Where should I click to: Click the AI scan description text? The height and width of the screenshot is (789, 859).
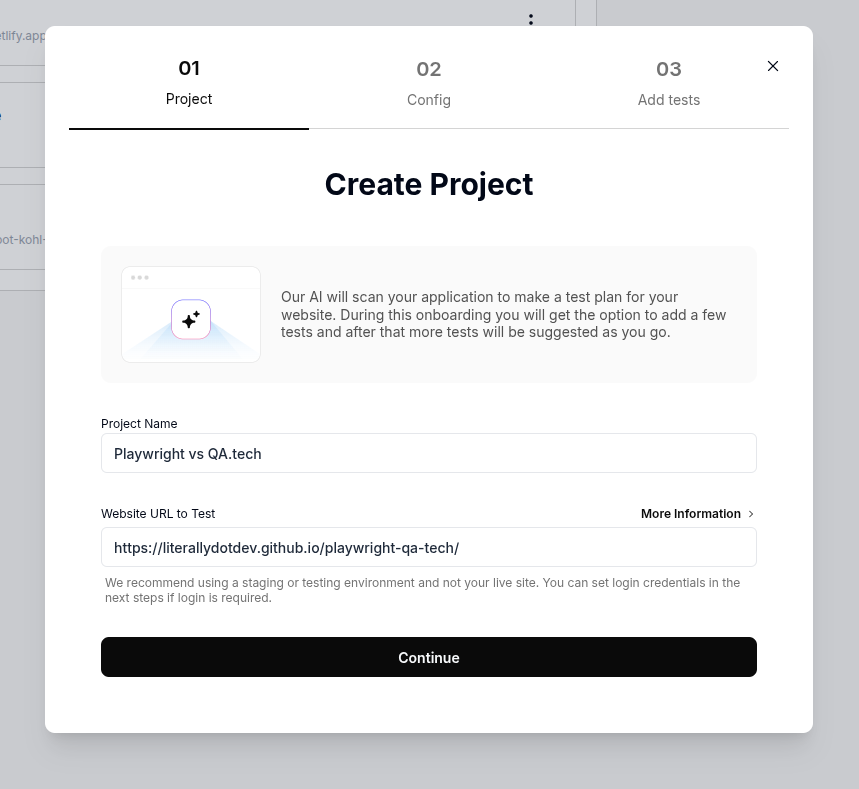click(x=503, y=315)
